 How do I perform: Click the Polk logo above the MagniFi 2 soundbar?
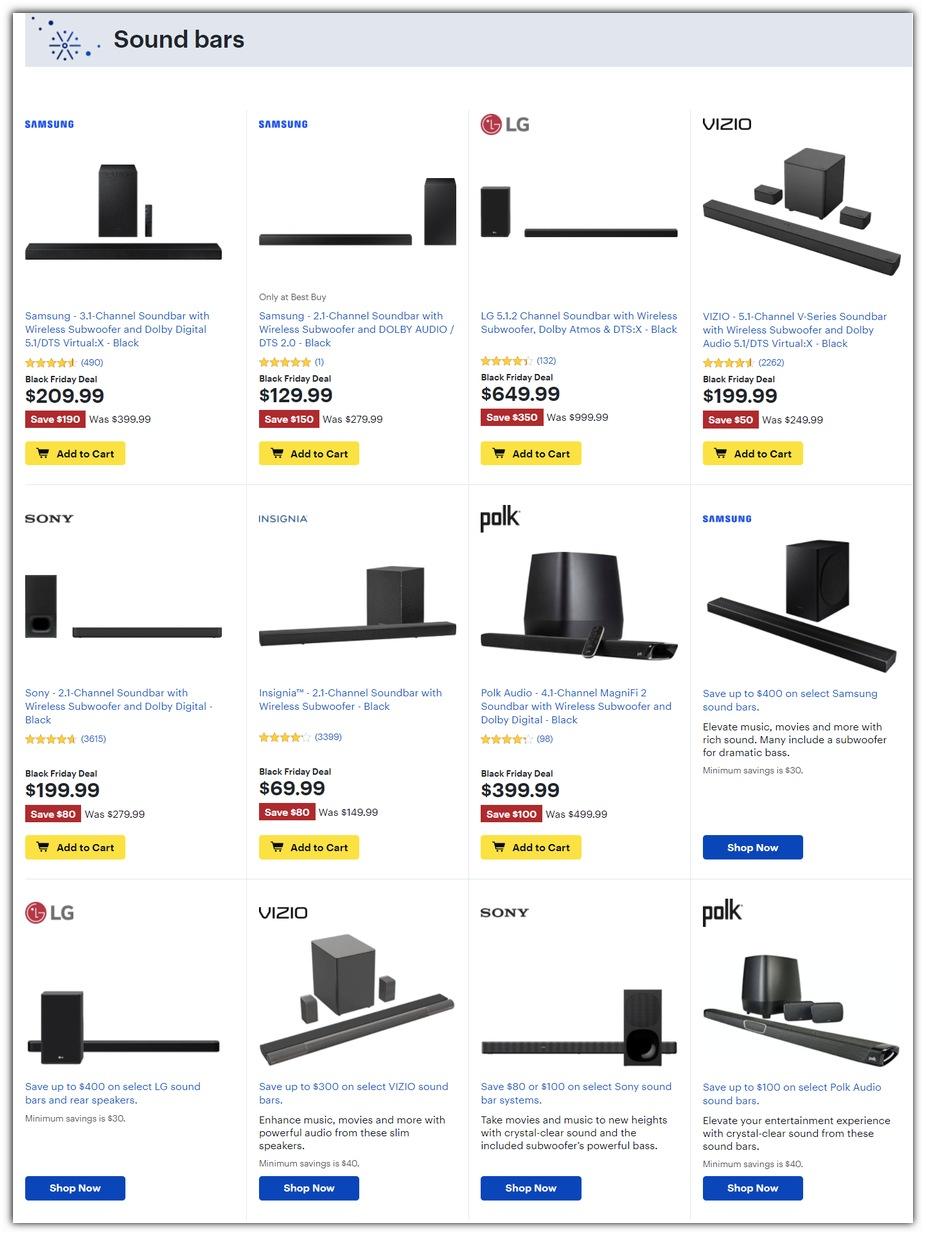click(x=500, y=519)
